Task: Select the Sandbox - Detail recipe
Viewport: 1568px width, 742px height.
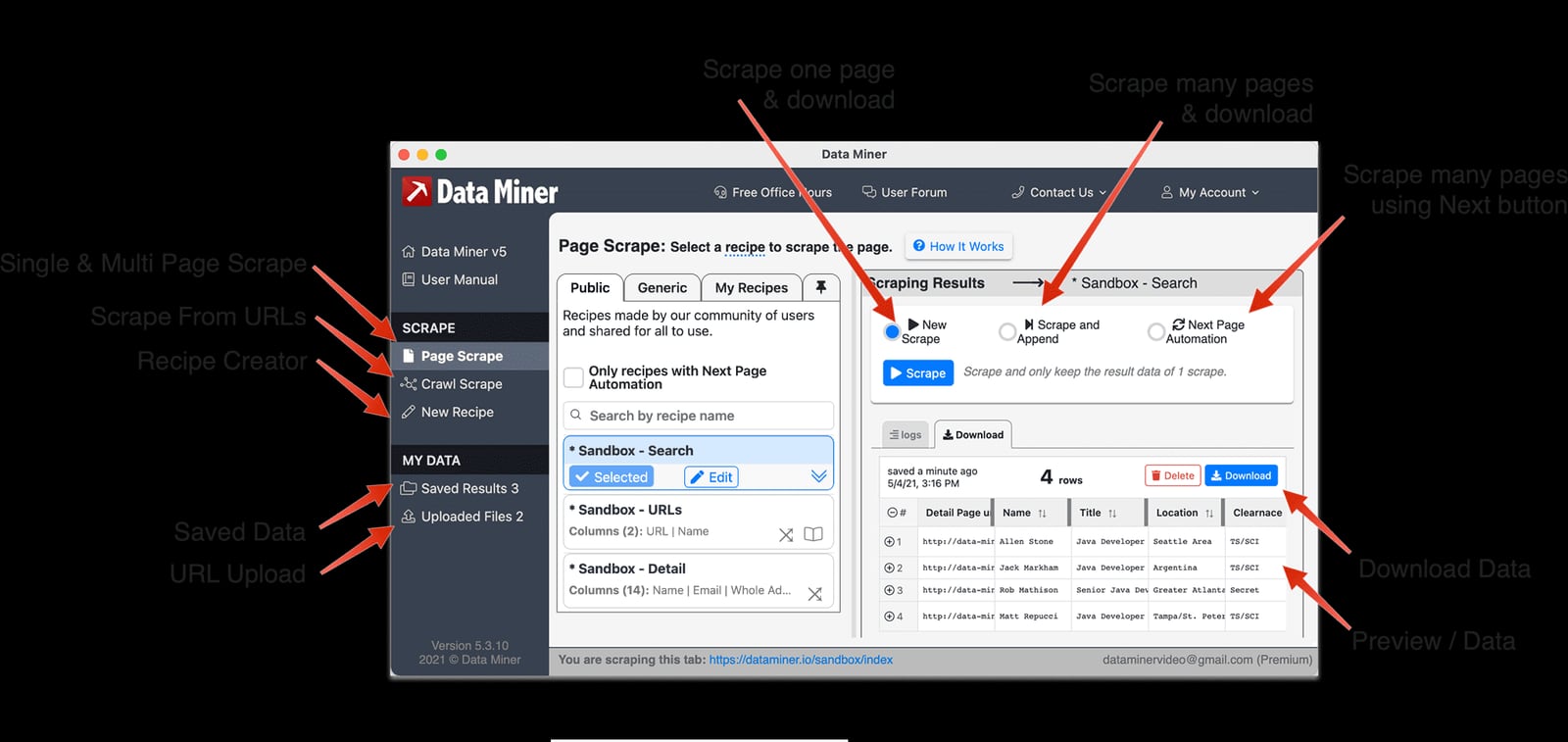Action: click(x=699, y=580)
